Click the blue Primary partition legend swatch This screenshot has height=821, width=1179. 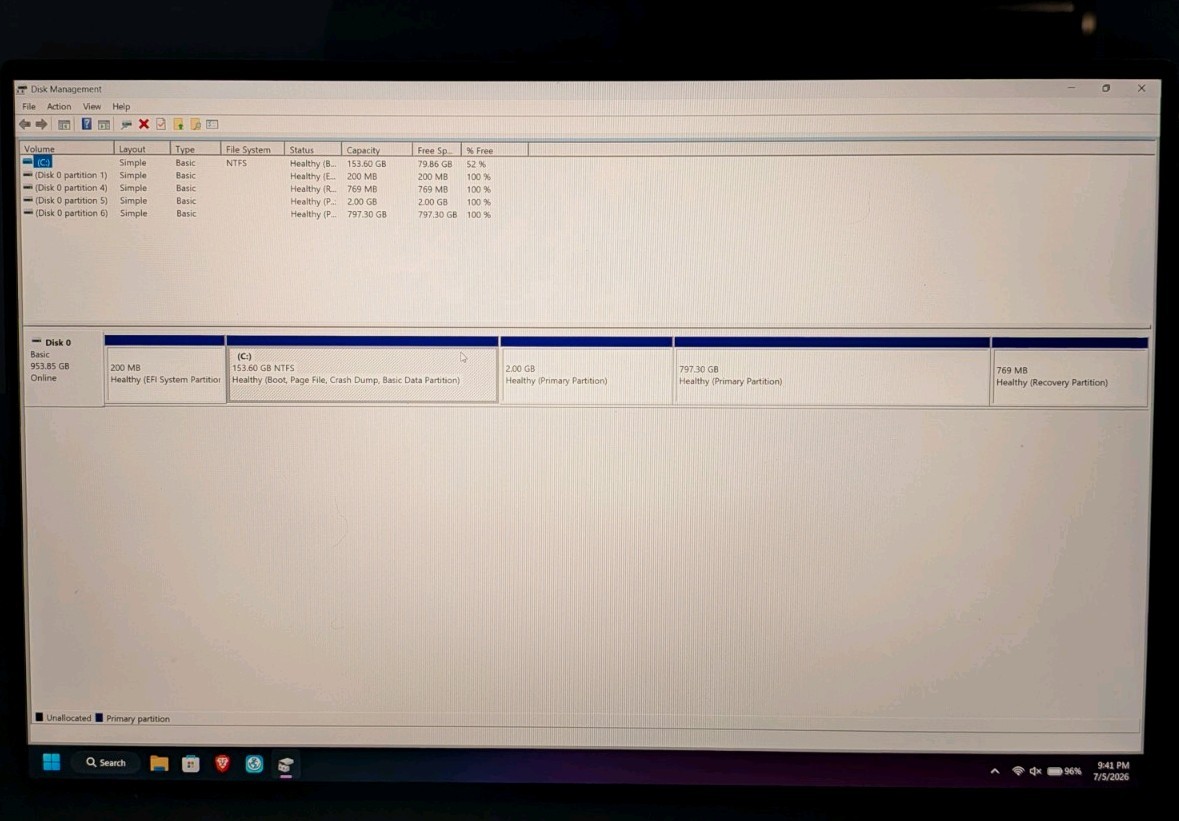[x=99, y=718]
